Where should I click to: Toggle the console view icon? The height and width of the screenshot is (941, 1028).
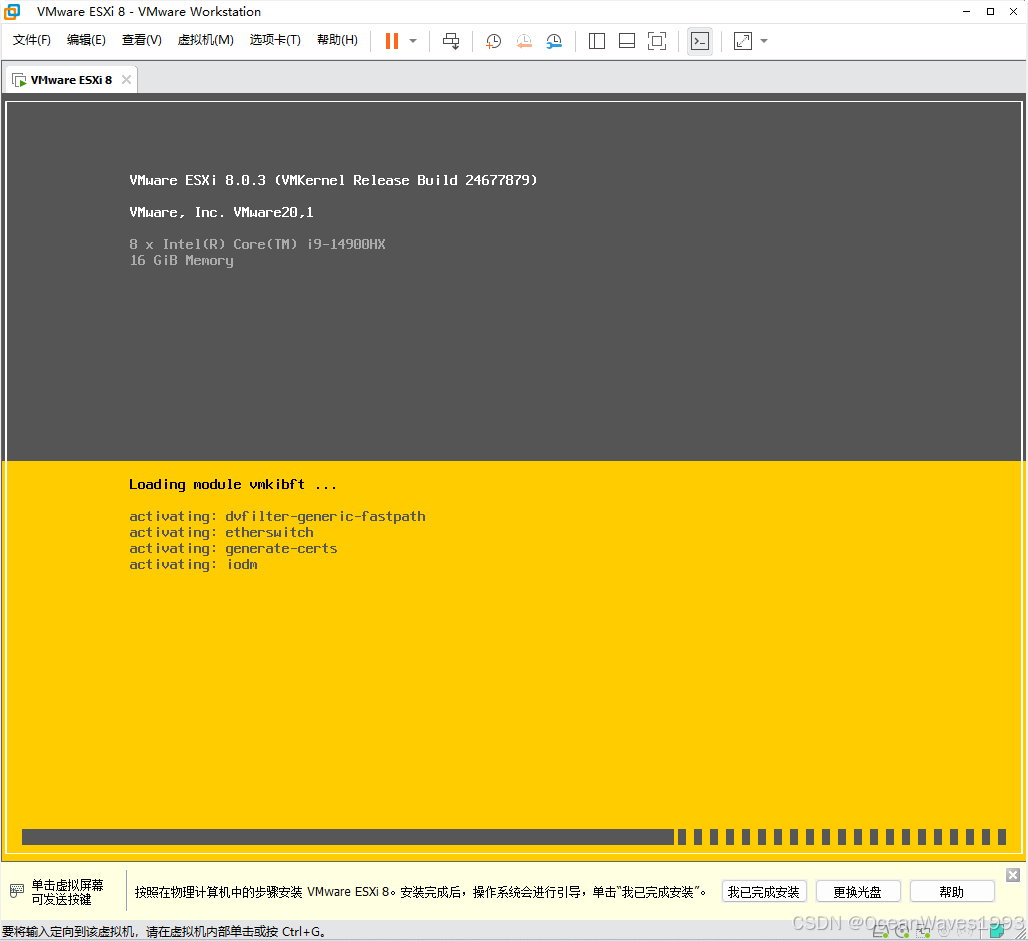pos(700,41)
